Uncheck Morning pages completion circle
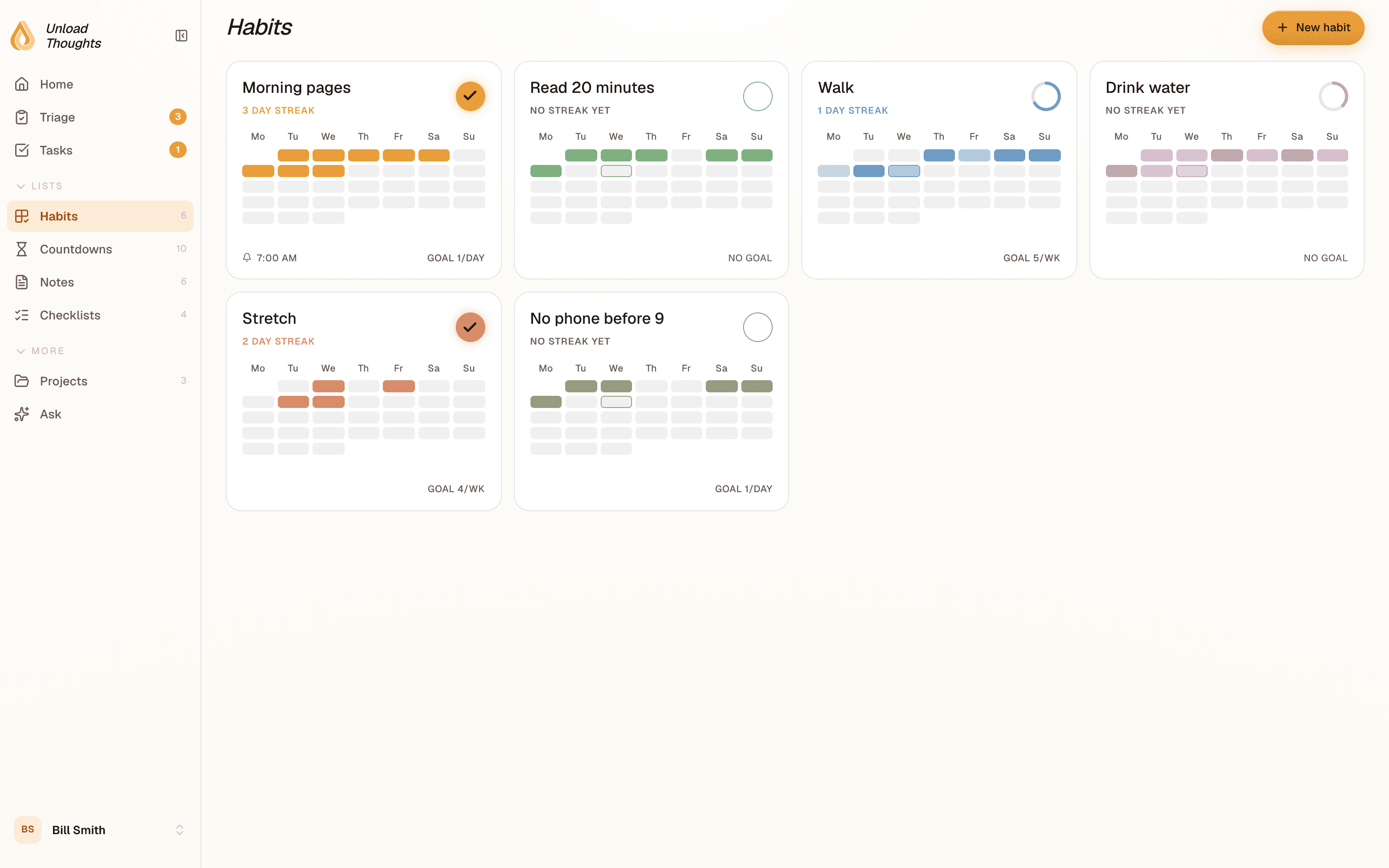Image resolution: width=1389 pixels, height=868 pixels. click(x=470, y=96)
